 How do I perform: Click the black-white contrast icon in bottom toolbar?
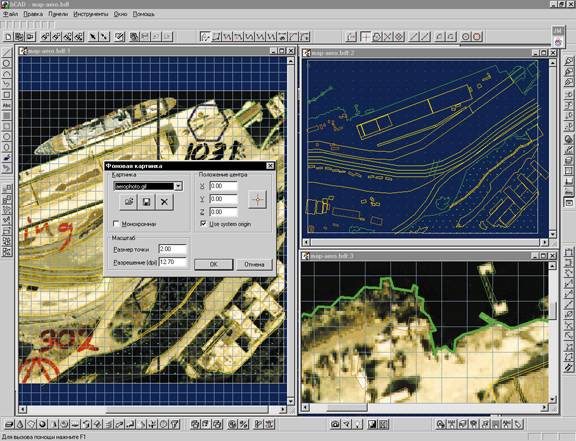[x=372, y=424]
